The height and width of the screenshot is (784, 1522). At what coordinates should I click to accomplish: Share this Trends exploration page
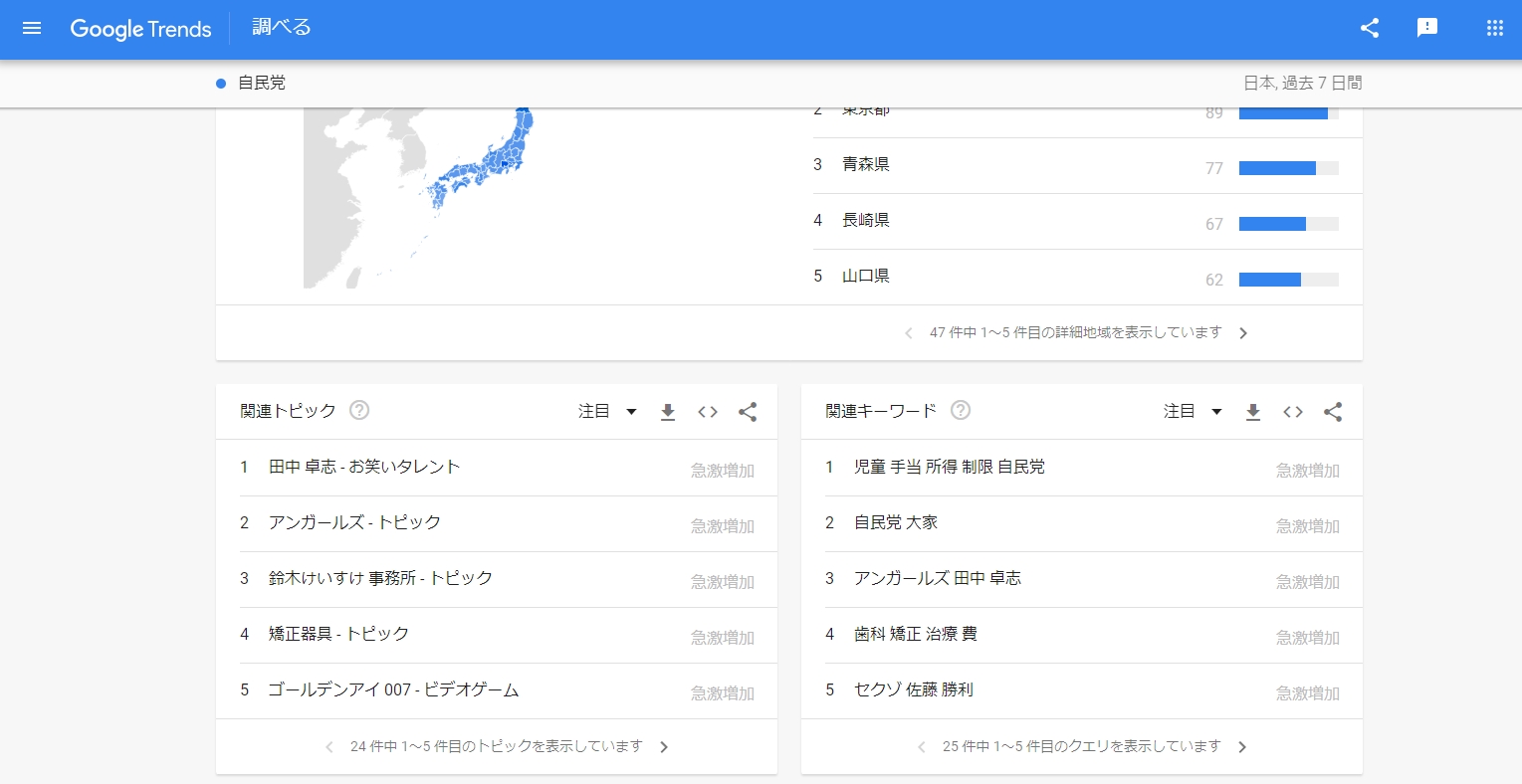(1370, 28)
